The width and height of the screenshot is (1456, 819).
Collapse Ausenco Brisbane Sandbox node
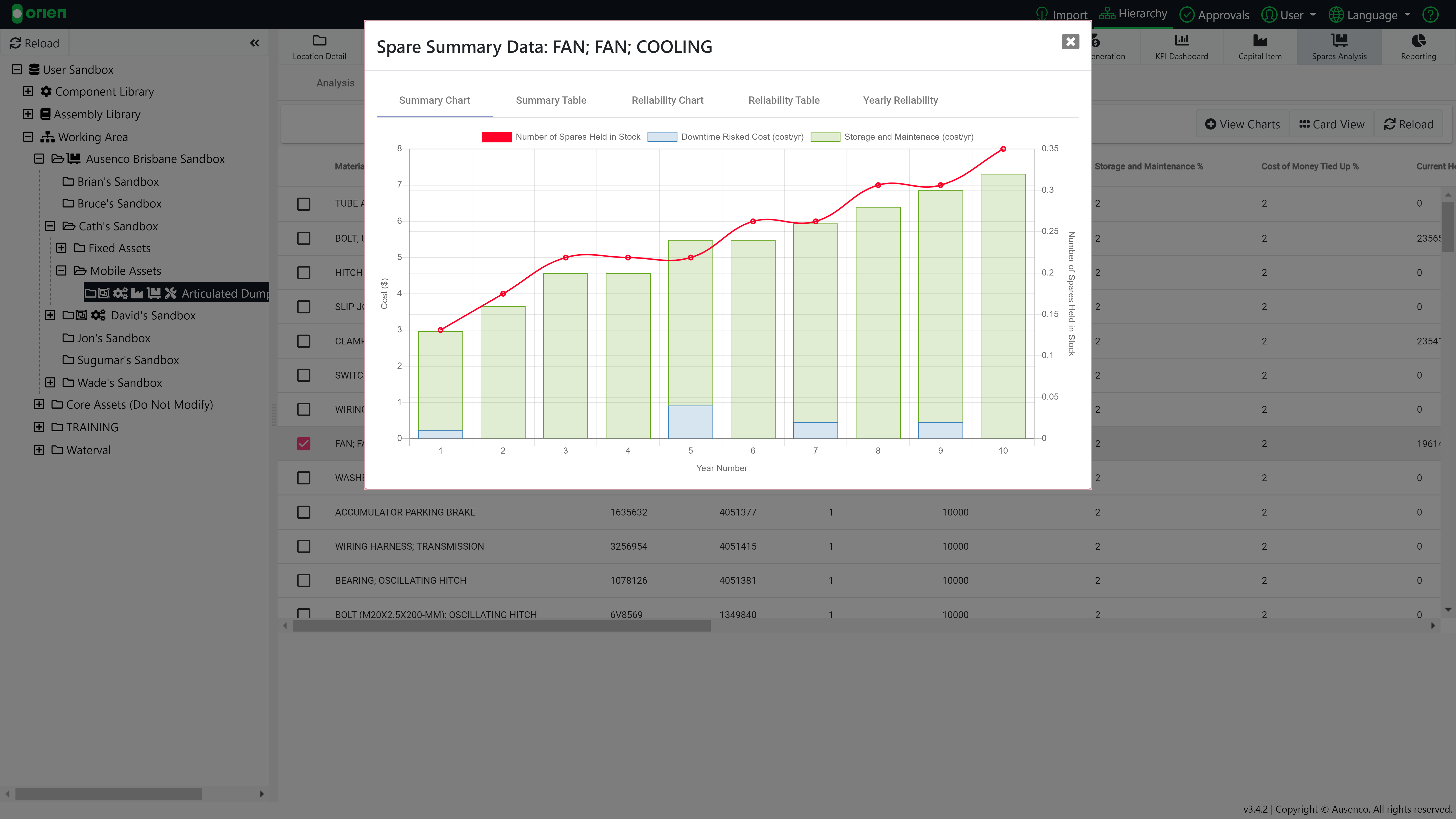coord(39,158)
